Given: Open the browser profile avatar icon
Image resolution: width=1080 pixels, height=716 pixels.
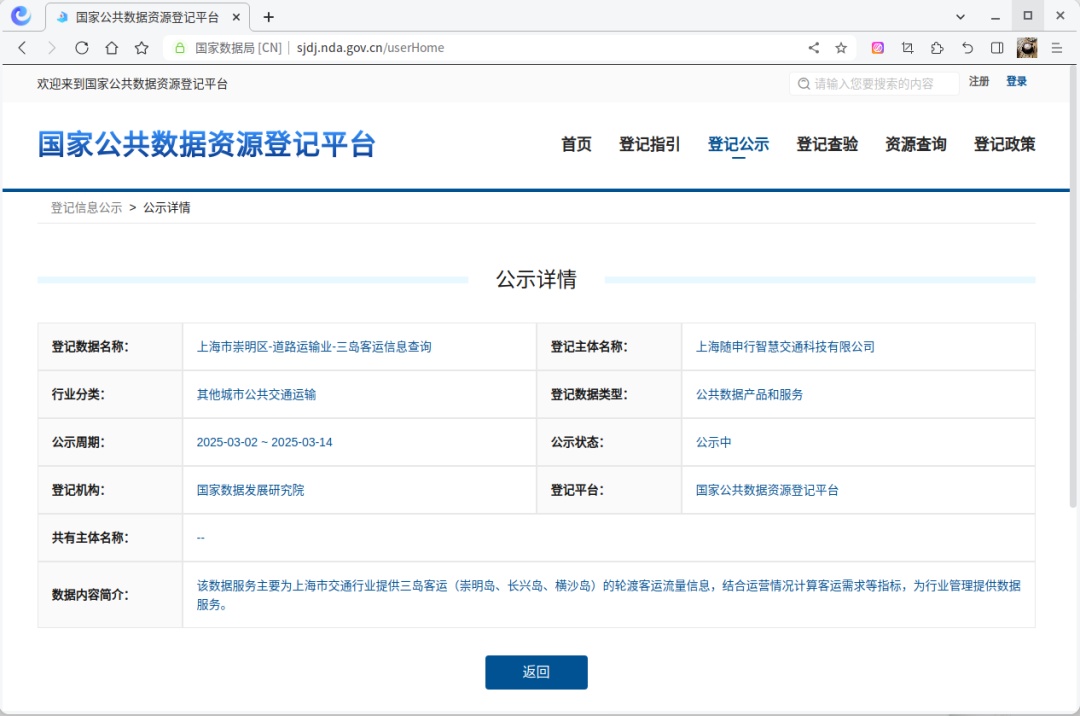Looking at the screenshot, I should click(1027, 47).
